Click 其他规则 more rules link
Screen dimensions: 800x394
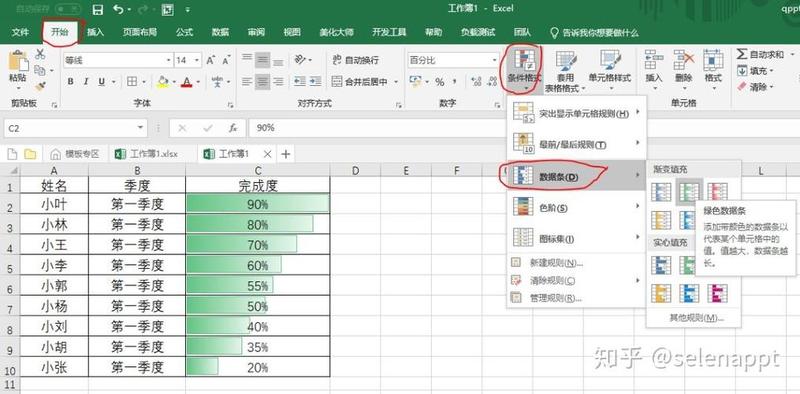click(x=696, y=318)
